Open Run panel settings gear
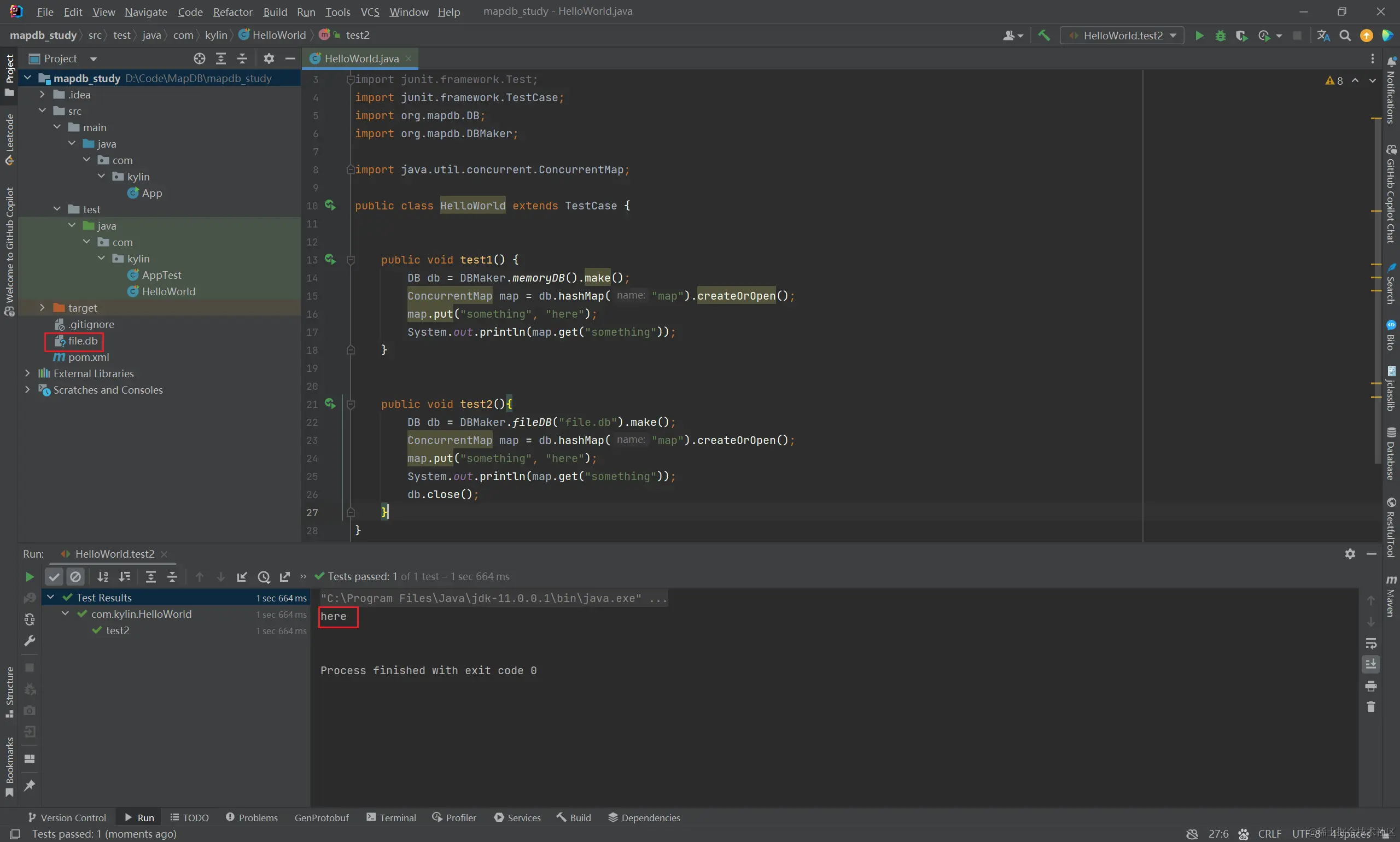 click(x=1350, y=554)
